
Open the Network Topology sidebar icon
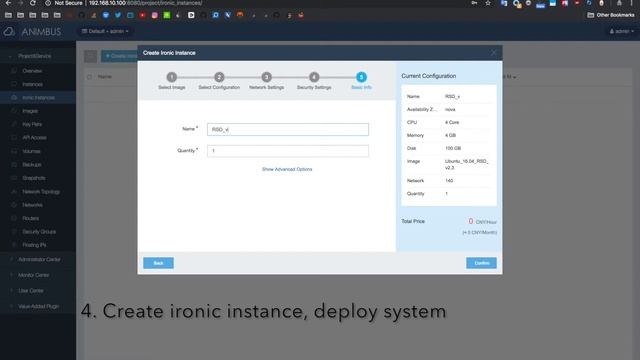point(14,191)
